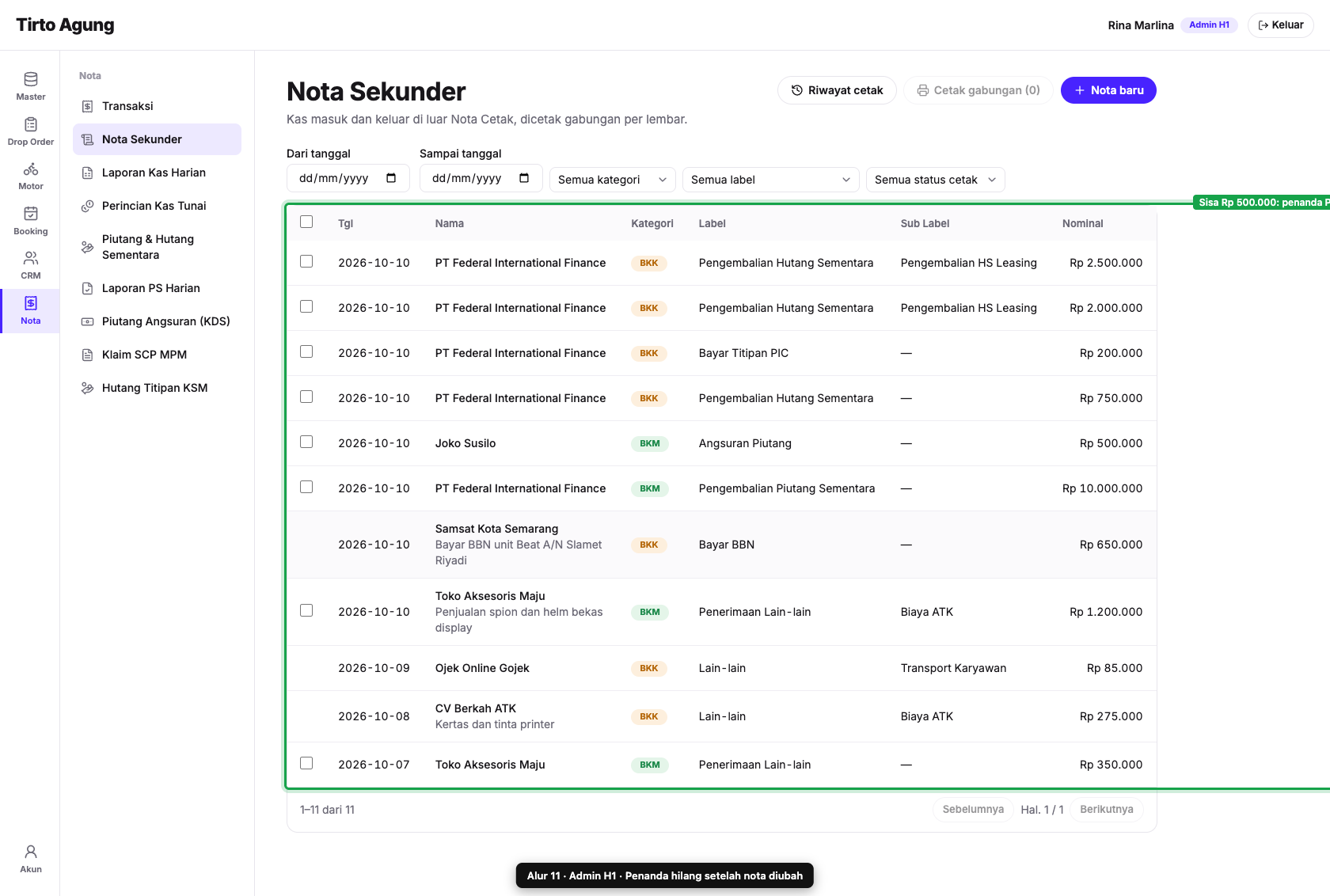The image size is (1330, 896).
Task: Click the Laporan PS Harian icon
Action: (88, 288)
